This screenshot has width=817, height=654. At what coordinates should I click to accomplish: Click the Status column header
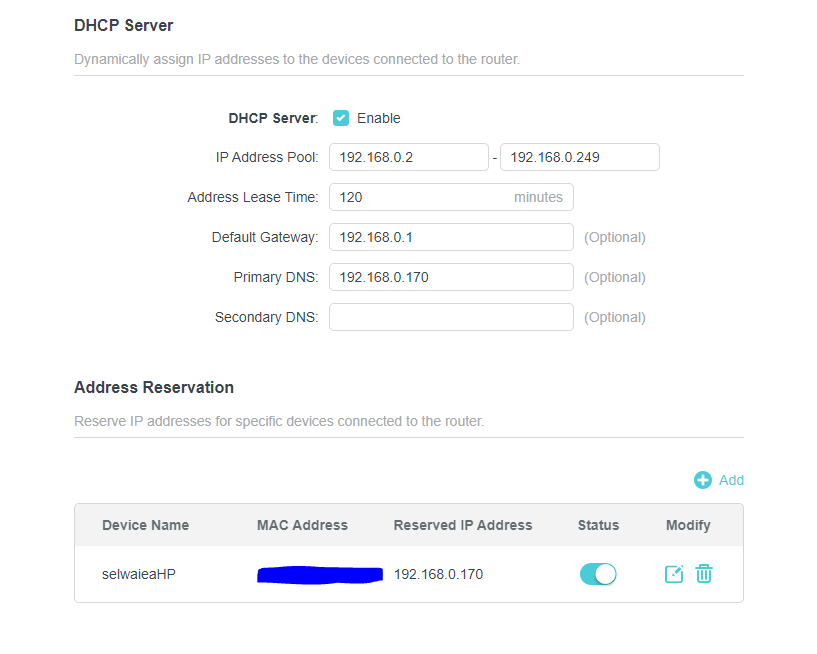[x=598, y=525]
